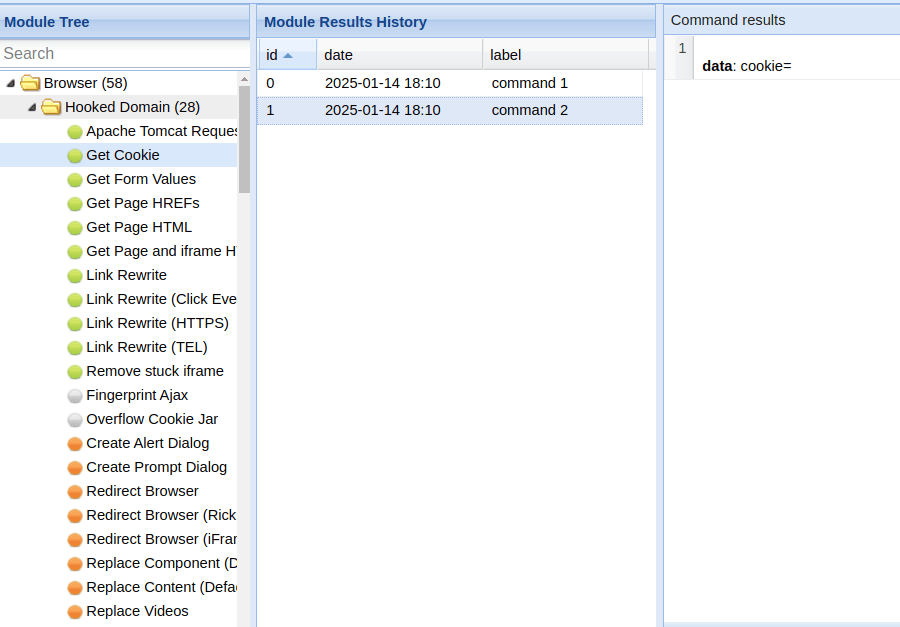
Task: Select the command 1 result row
Action: tap(450, 83)
